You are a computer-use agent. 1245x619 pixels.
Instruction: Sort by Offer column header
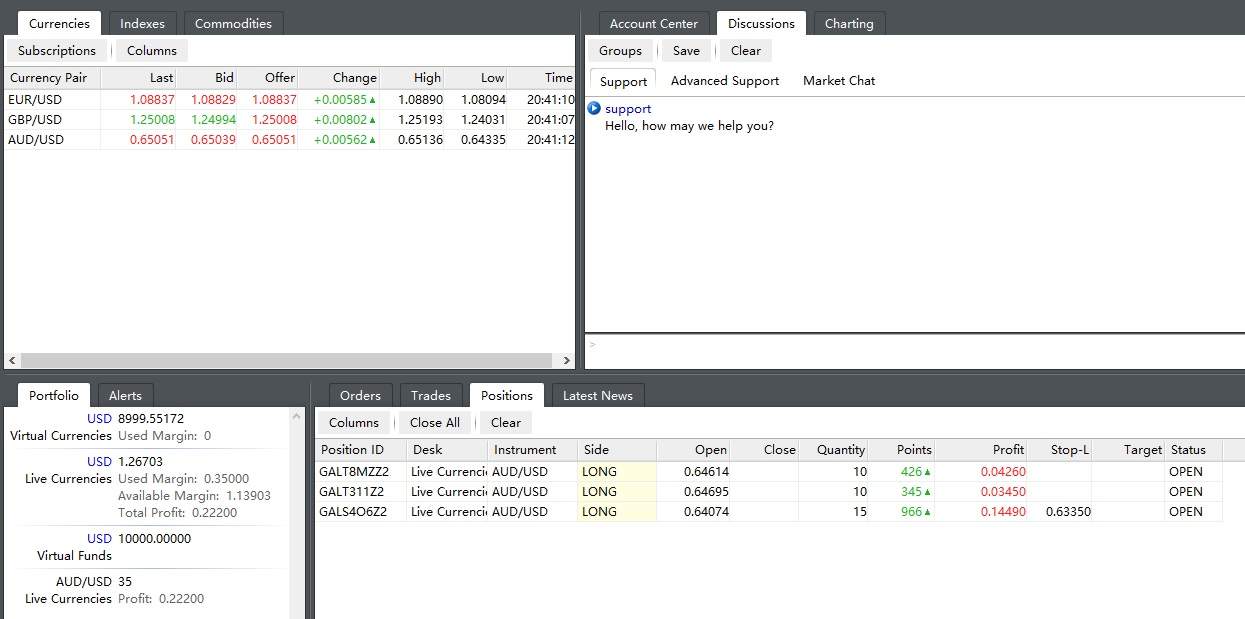pos(268,78)
